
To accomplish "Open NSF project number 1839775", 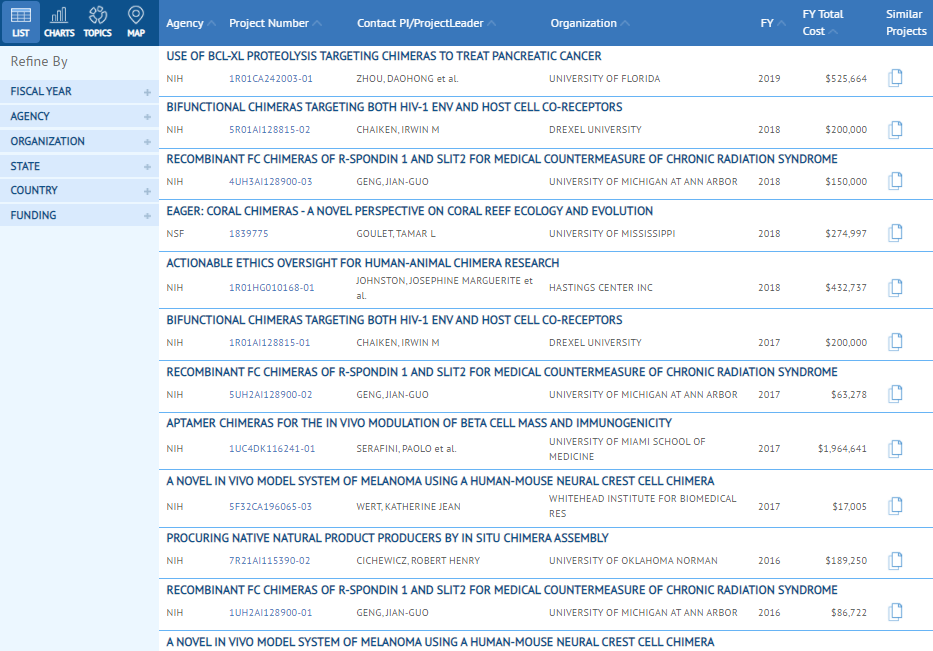I will pos(249,234).
